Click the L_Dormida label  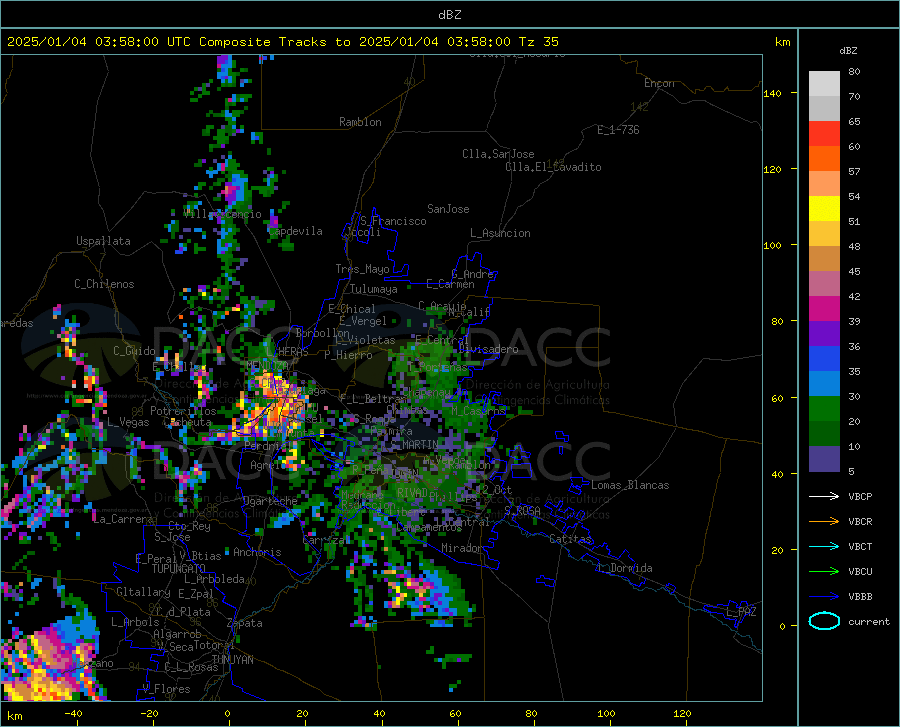coord(624,568)
